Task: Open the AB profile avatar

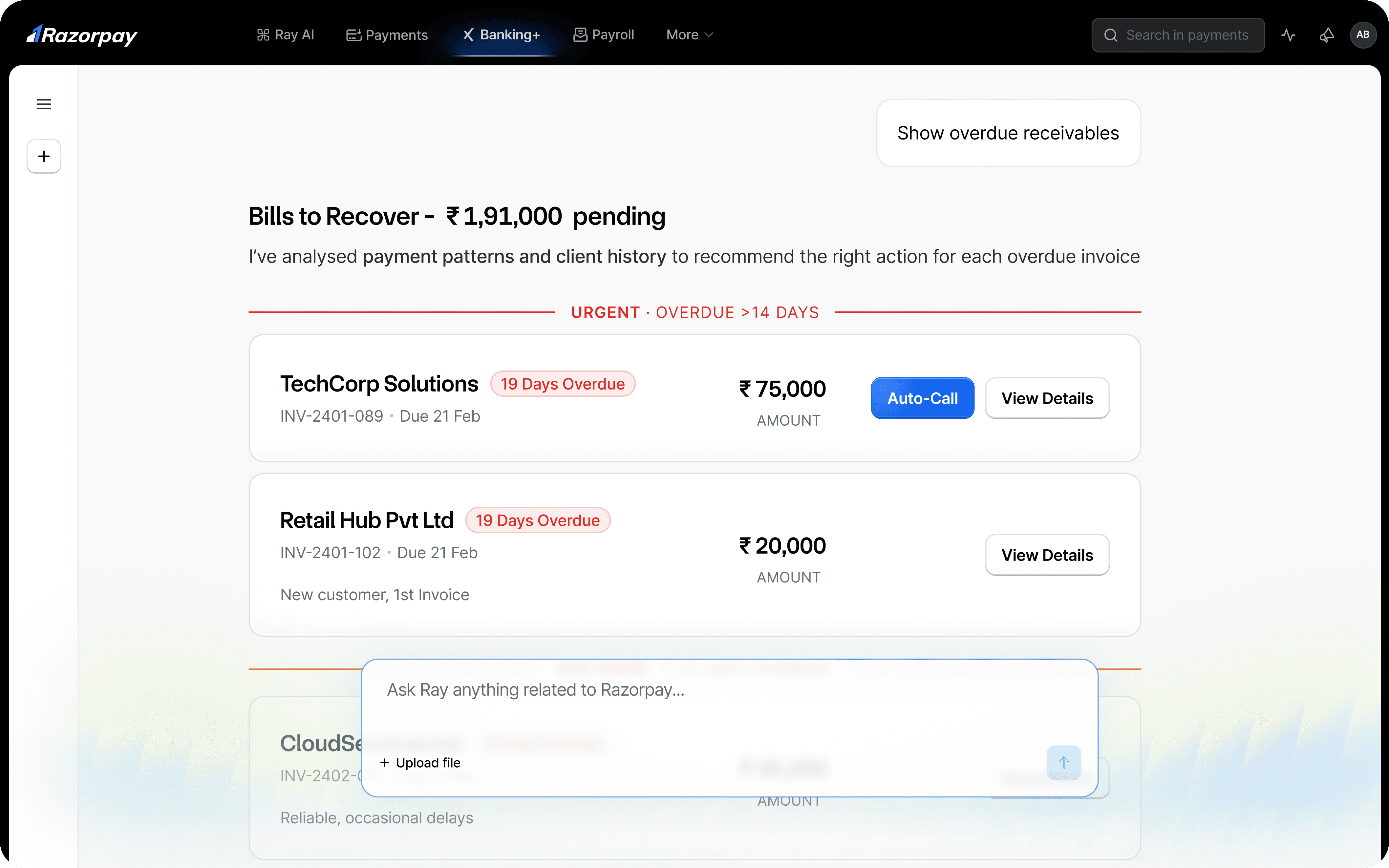Action: click(1363, 35)
